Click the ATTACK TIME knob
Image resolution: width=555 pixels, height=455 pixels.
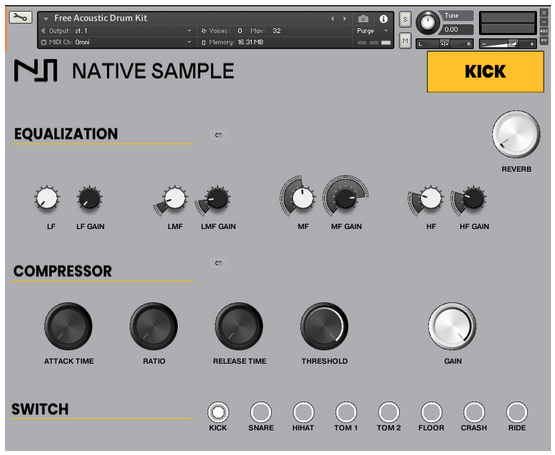click(68, 326)
